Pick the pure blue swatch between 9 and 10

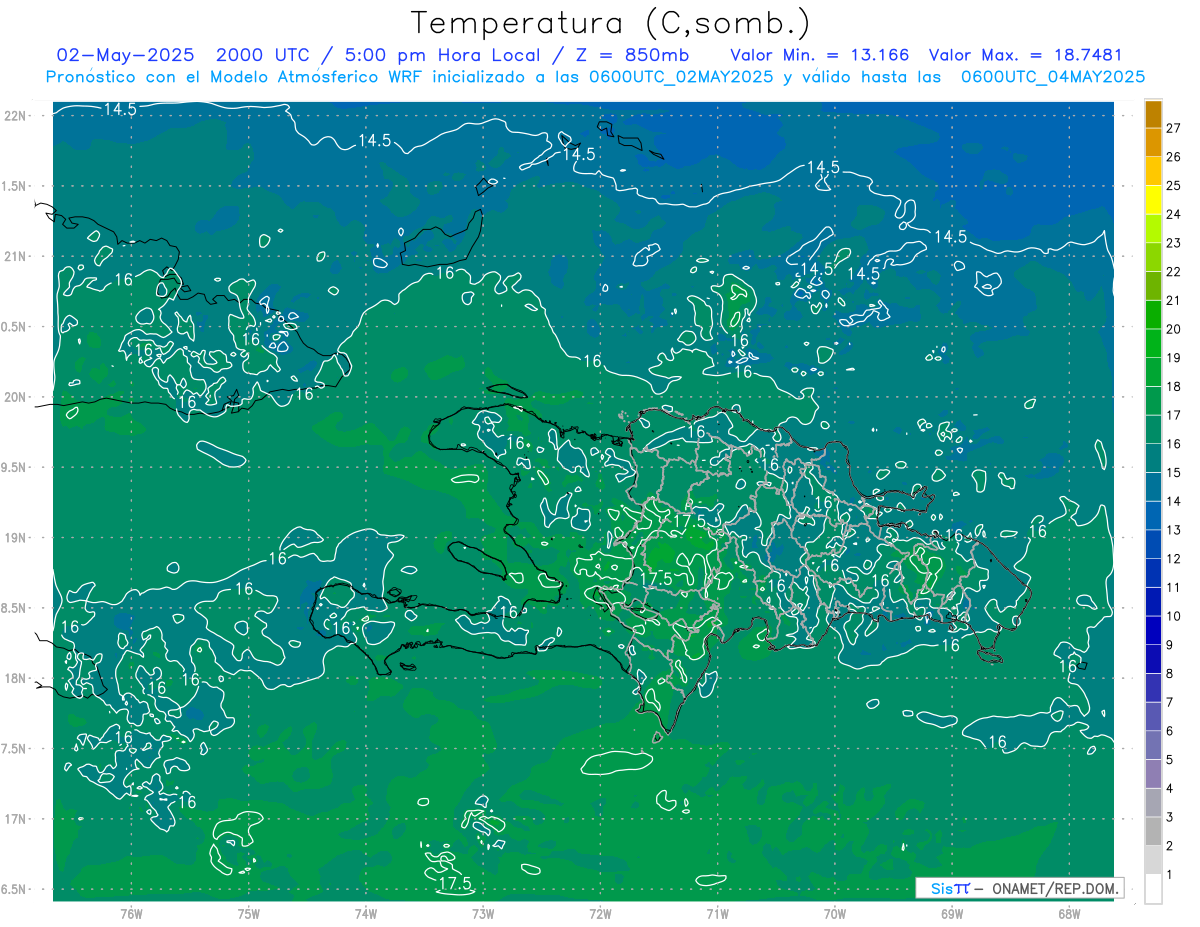click(1153, 630)
